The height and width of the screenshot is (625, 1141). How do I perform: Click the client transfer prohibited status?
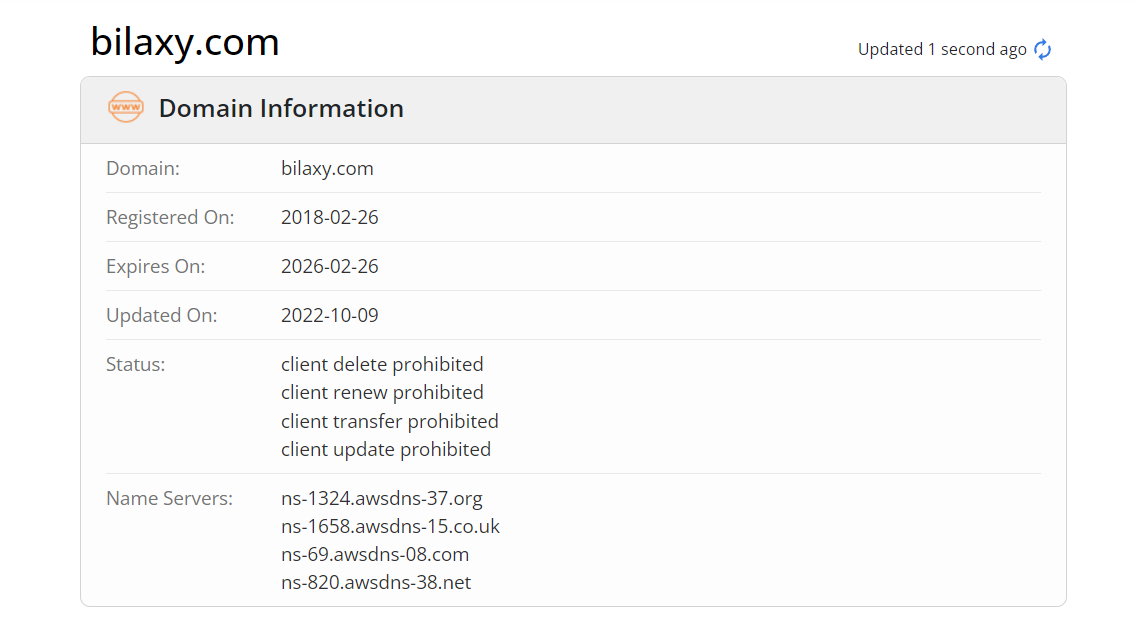pyautogui.click(x=389, y=421)
